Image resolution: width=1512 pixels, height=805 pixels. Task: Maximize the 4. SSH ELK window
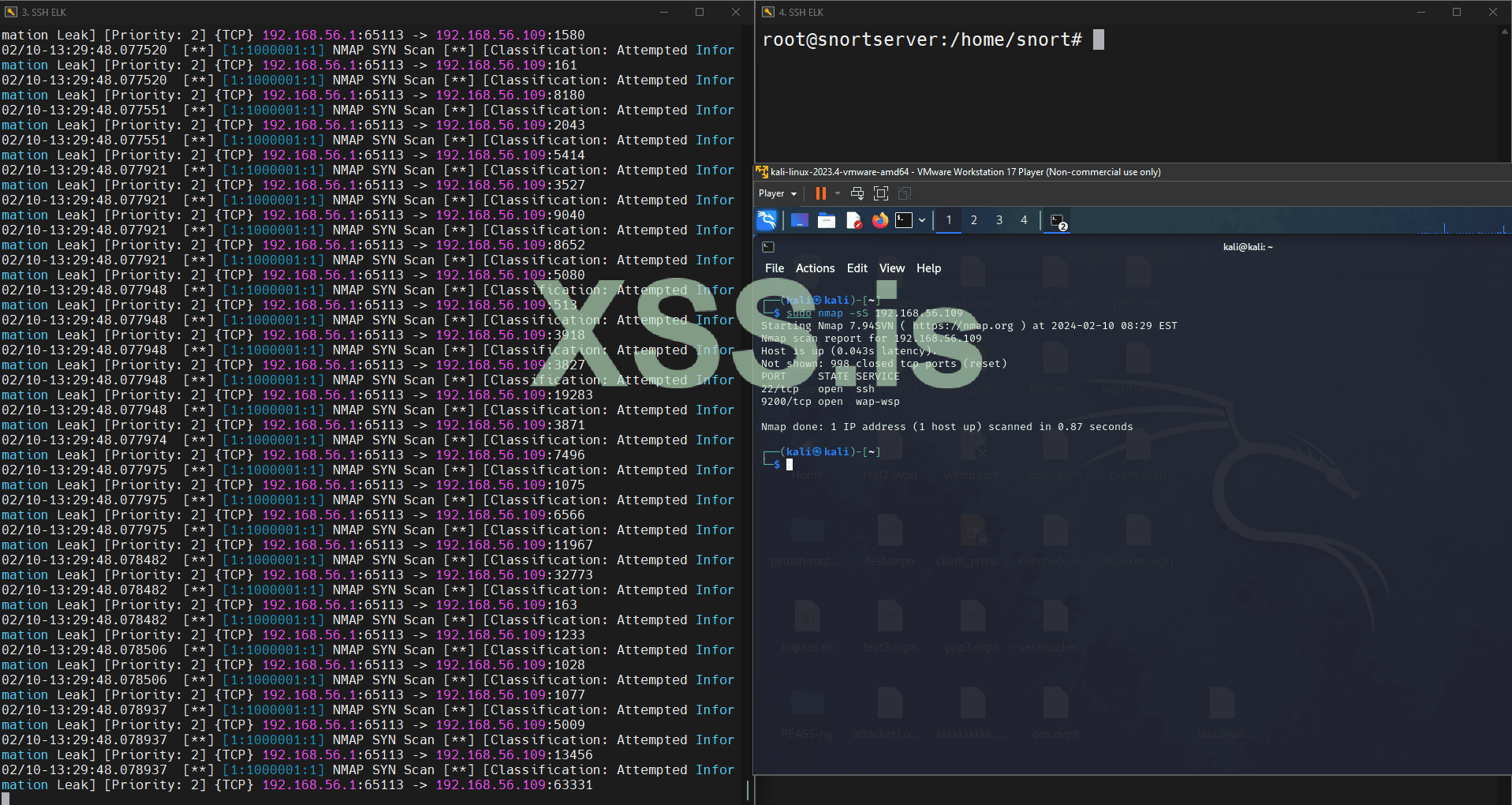1457,12
